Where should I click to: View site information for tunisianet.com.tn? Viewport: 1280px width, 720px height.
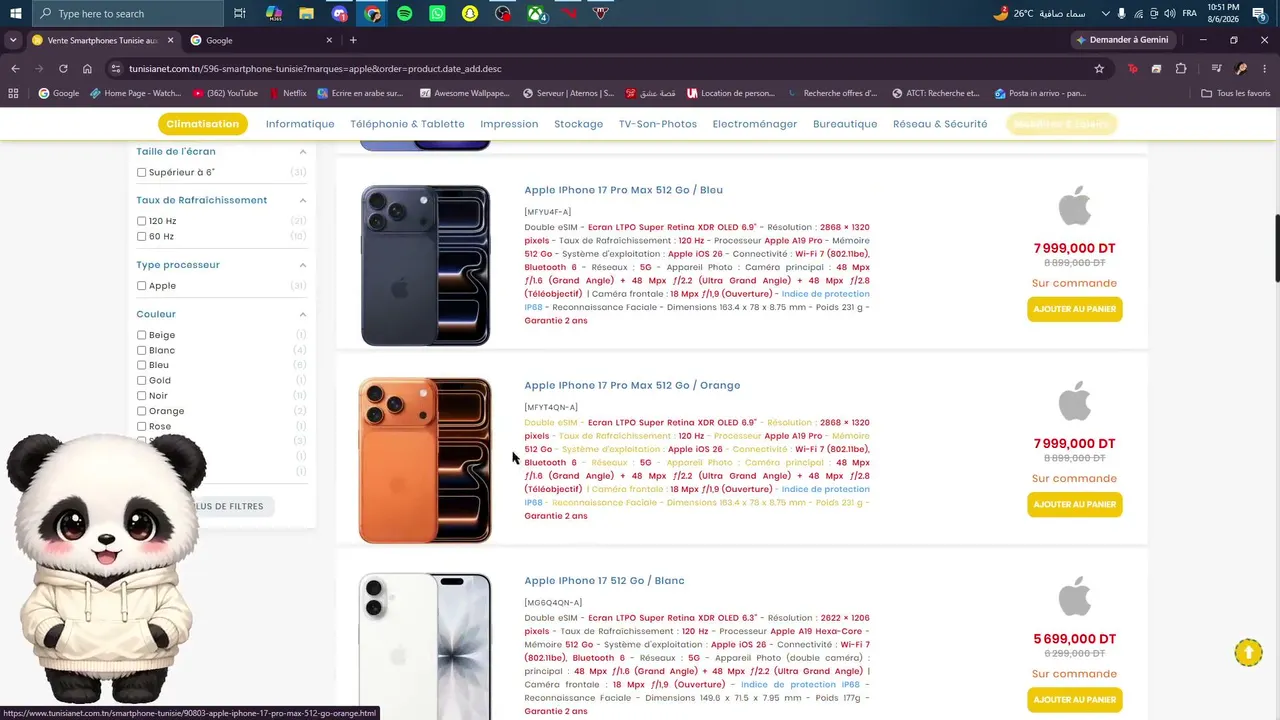[x=116, y=69]
